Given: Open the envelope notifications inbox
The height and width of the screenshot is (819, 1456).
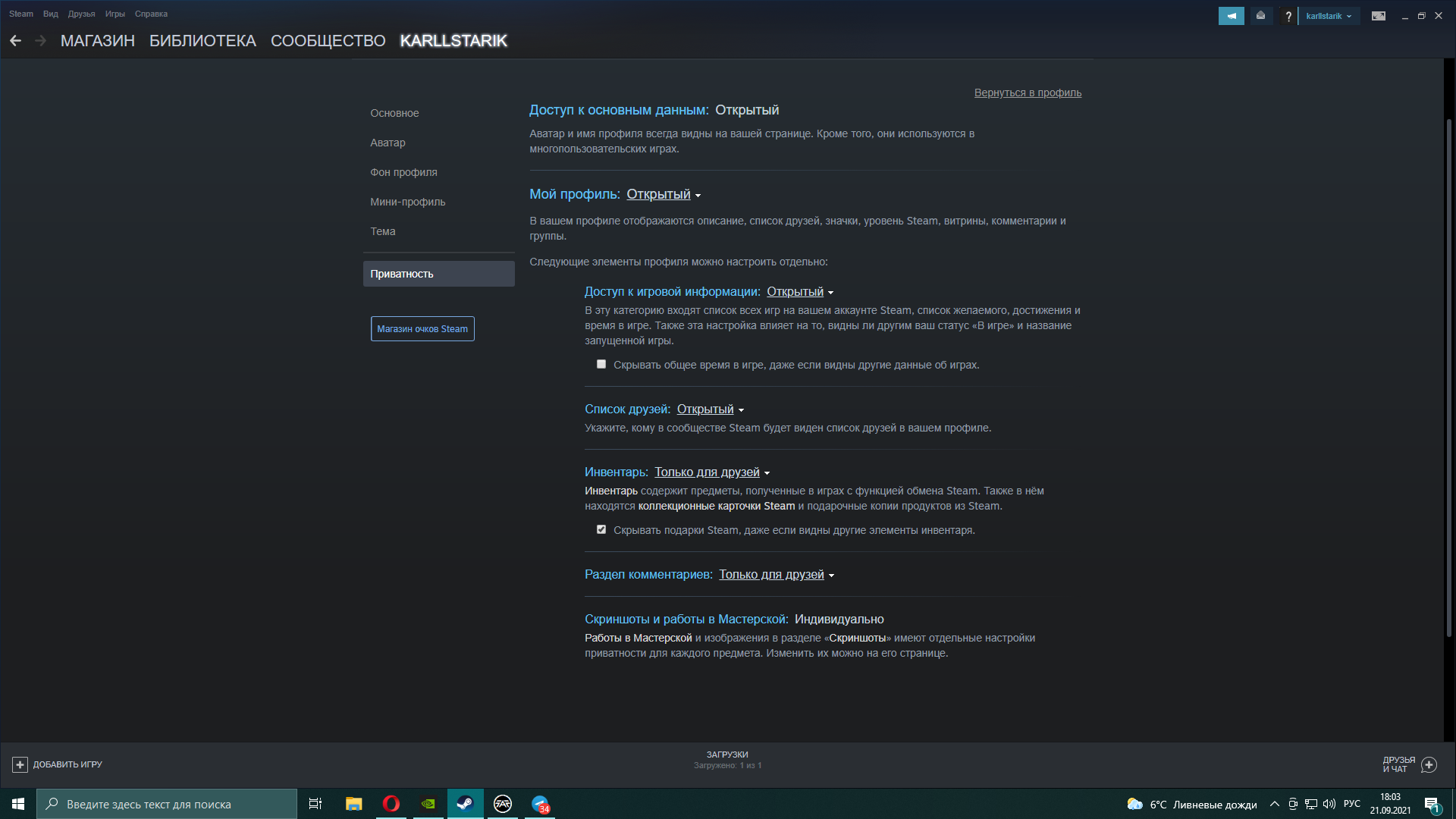Looking at the screenshot, I should [x=1260, y=16].
